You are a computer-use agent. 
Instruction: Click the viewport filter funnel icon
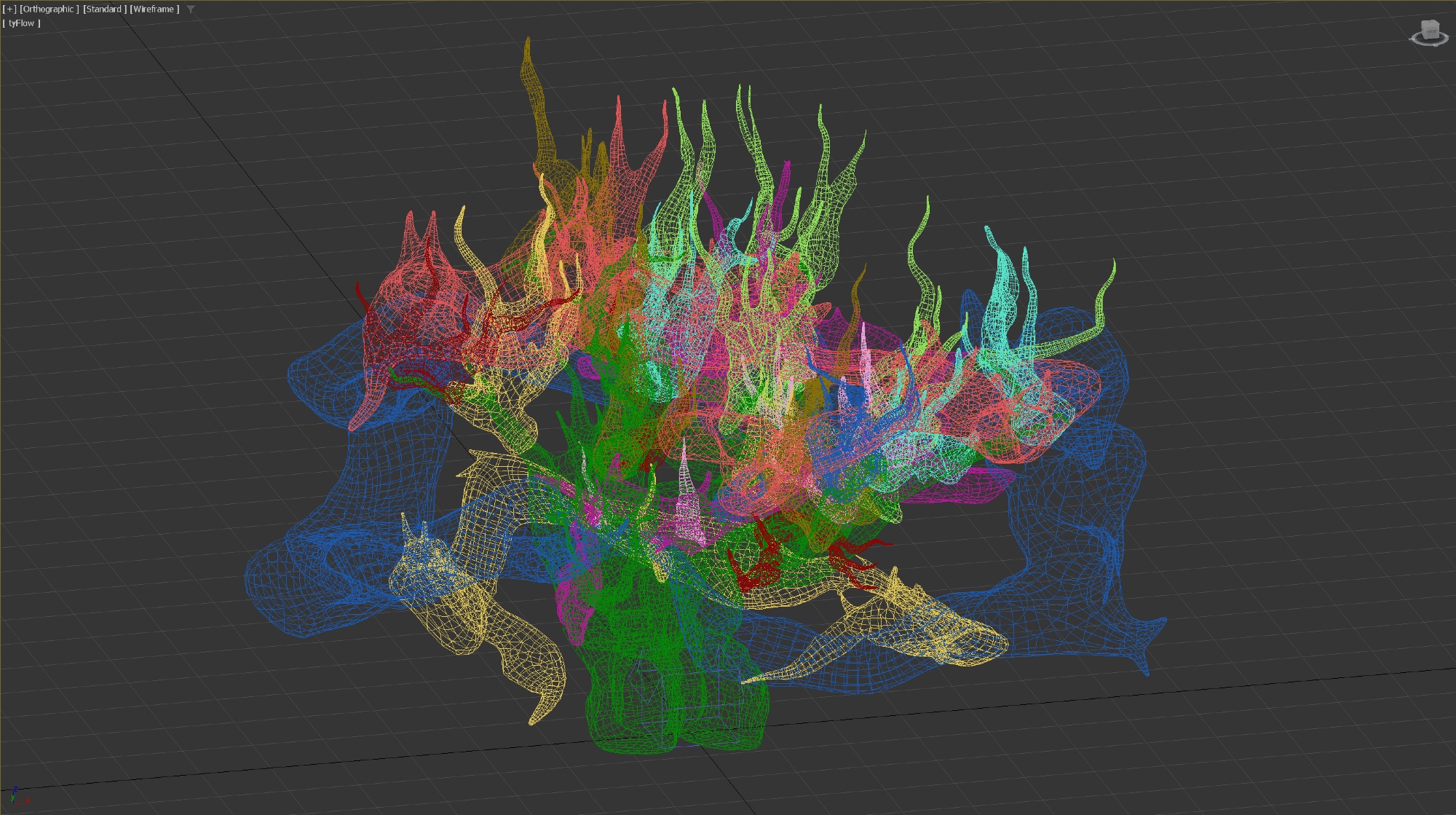pyautogui.click(x=191, y=9)
